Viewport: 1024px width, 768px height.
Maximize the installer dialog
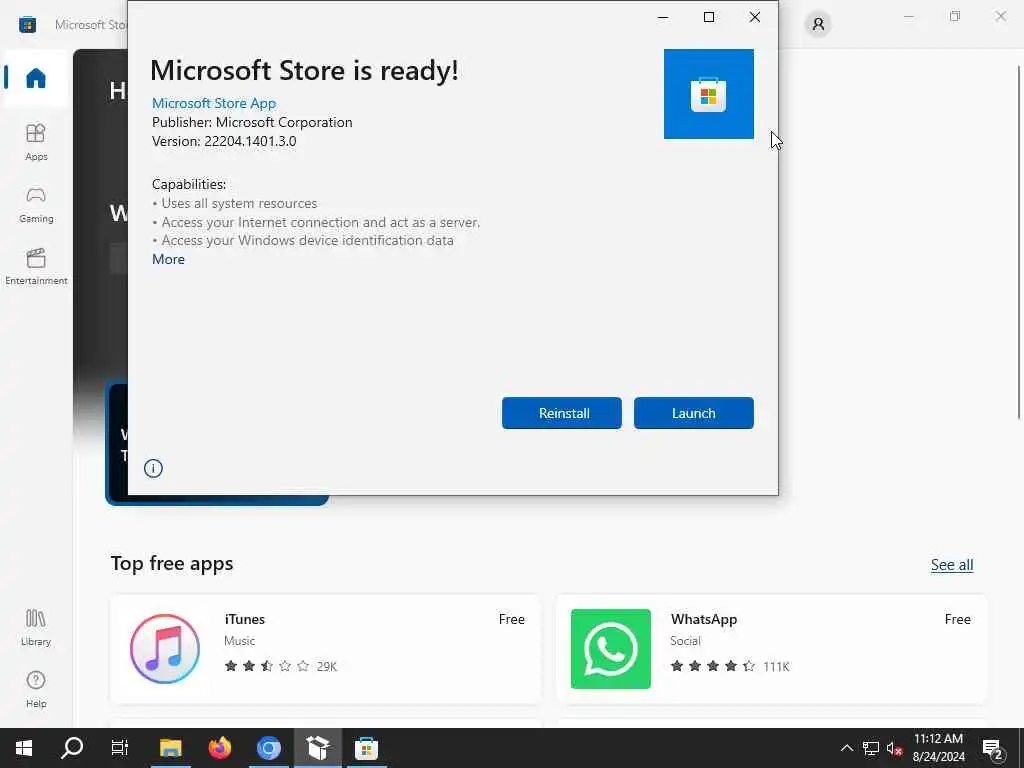pos(709,18)
